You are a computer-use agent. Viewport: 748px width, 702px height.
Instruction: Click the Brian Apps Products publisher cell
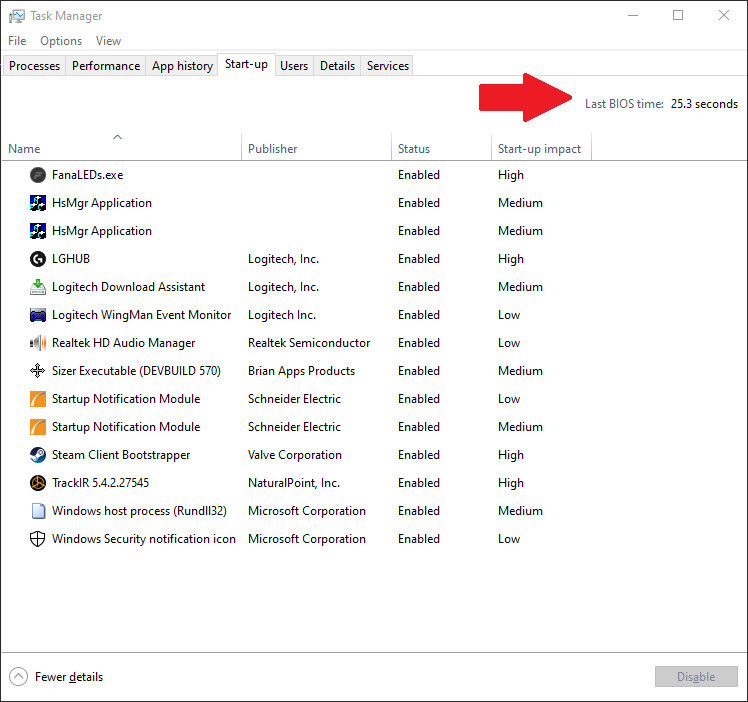pyautogui.click(x=301, y=371)
